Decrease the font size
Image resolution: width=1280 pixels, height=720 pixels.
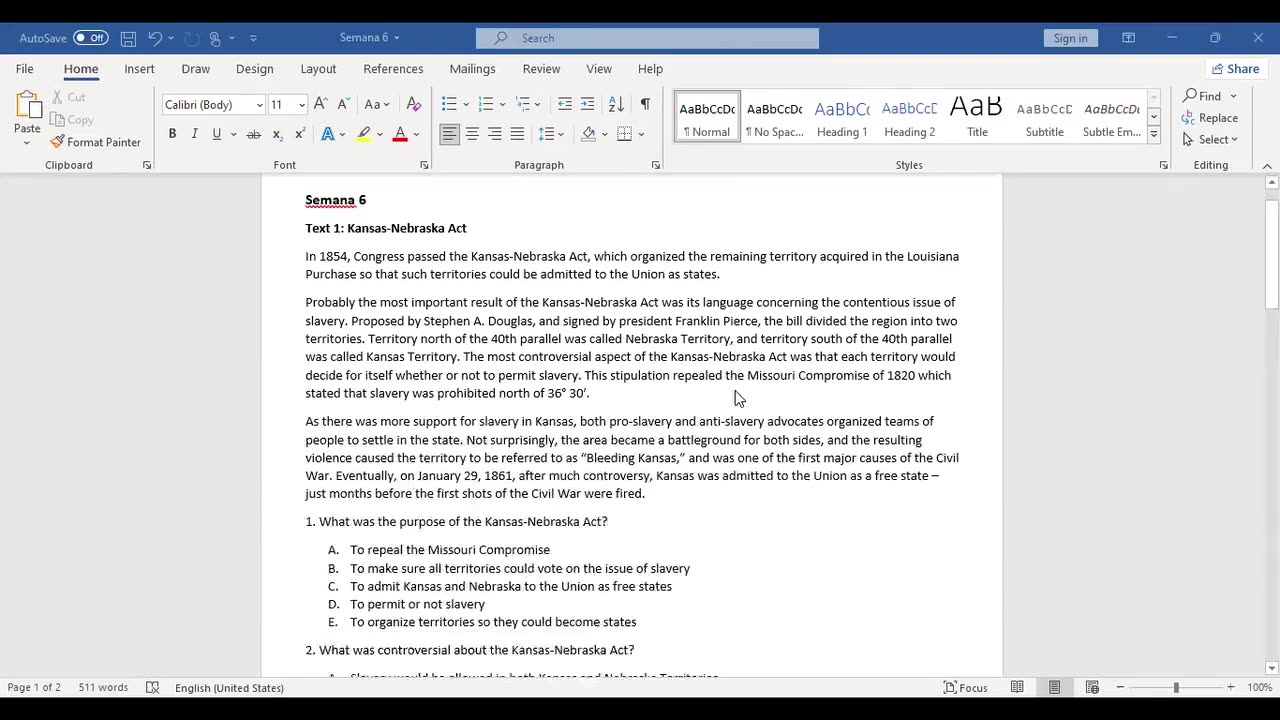[x=343, y=104]
